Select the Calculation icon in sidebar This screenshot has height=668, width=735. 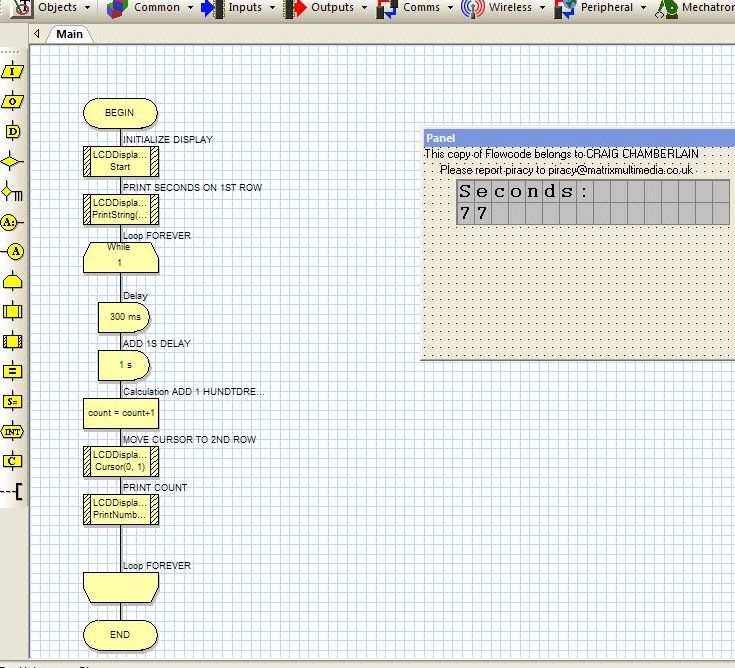click(12, 372)
